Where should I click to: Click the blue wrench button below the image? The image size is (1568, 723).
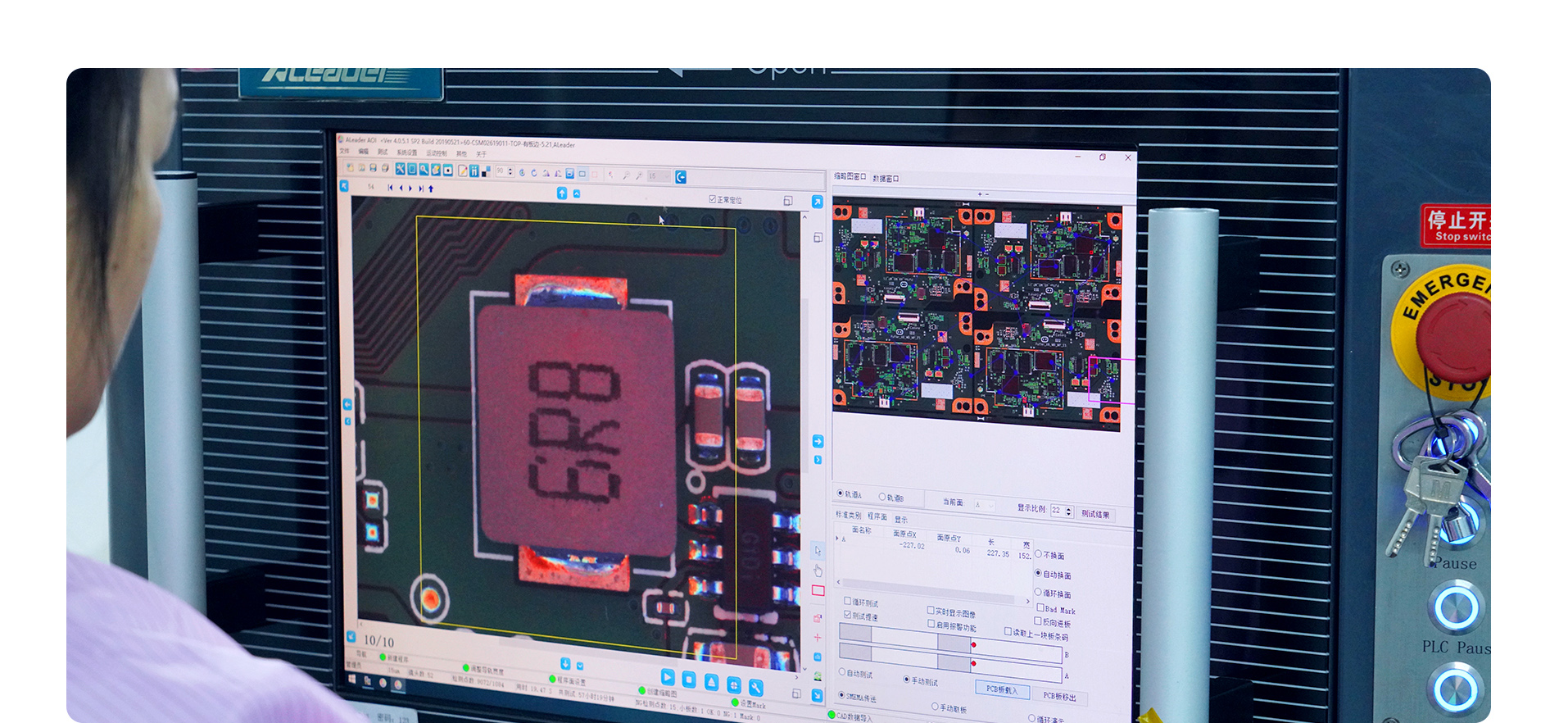click(756, 688)
